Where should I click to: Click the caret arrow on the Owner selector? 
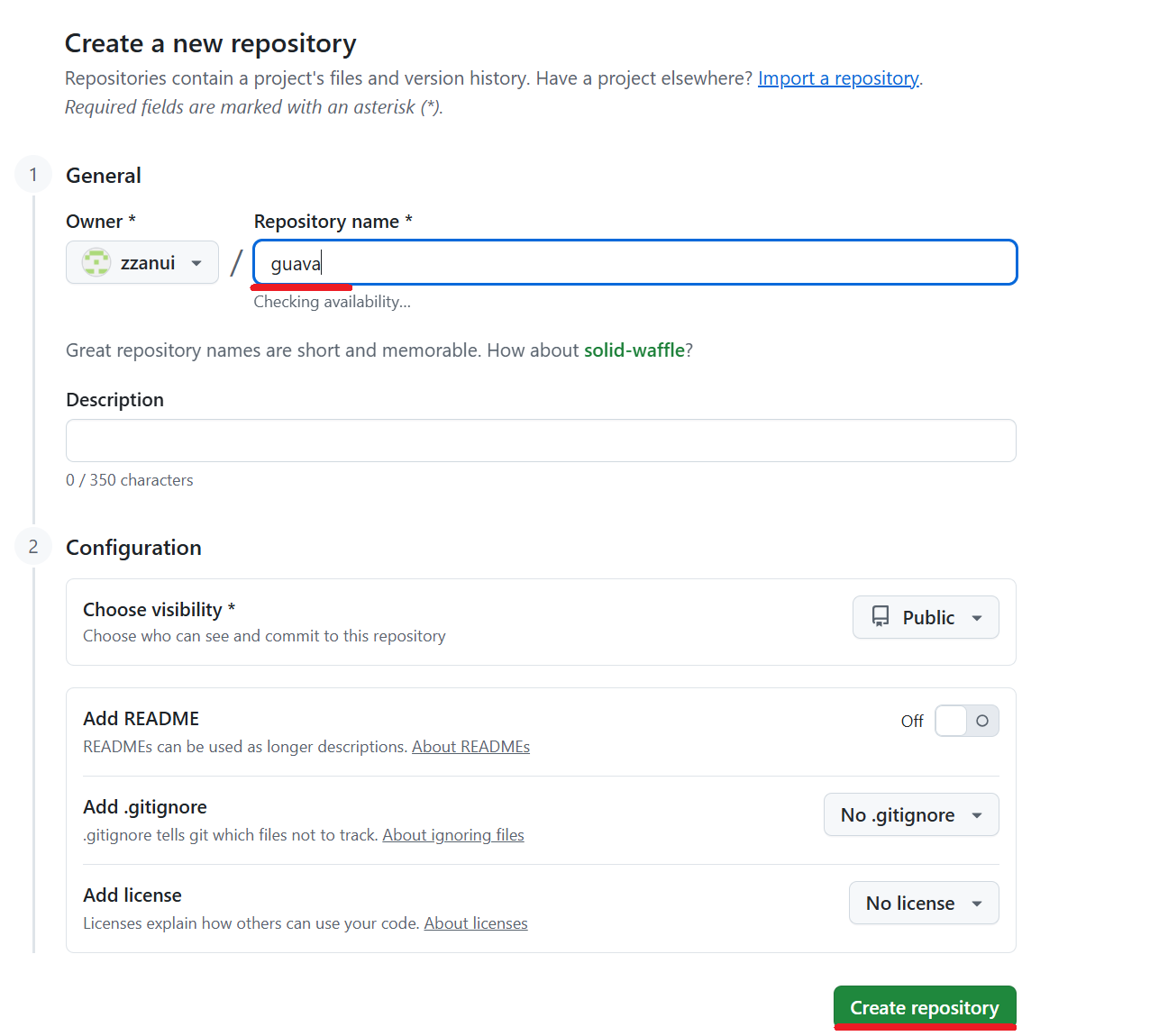196,263
